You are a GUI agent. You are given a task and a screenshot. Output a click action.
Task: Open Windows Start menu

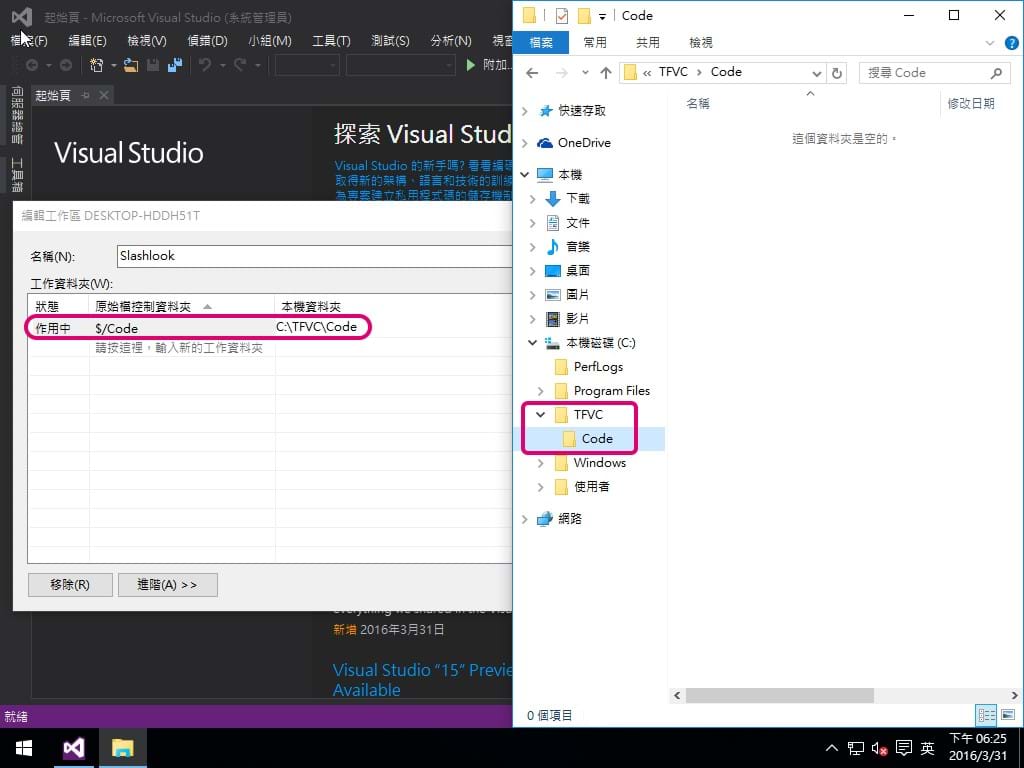click(x=24, y=748)
